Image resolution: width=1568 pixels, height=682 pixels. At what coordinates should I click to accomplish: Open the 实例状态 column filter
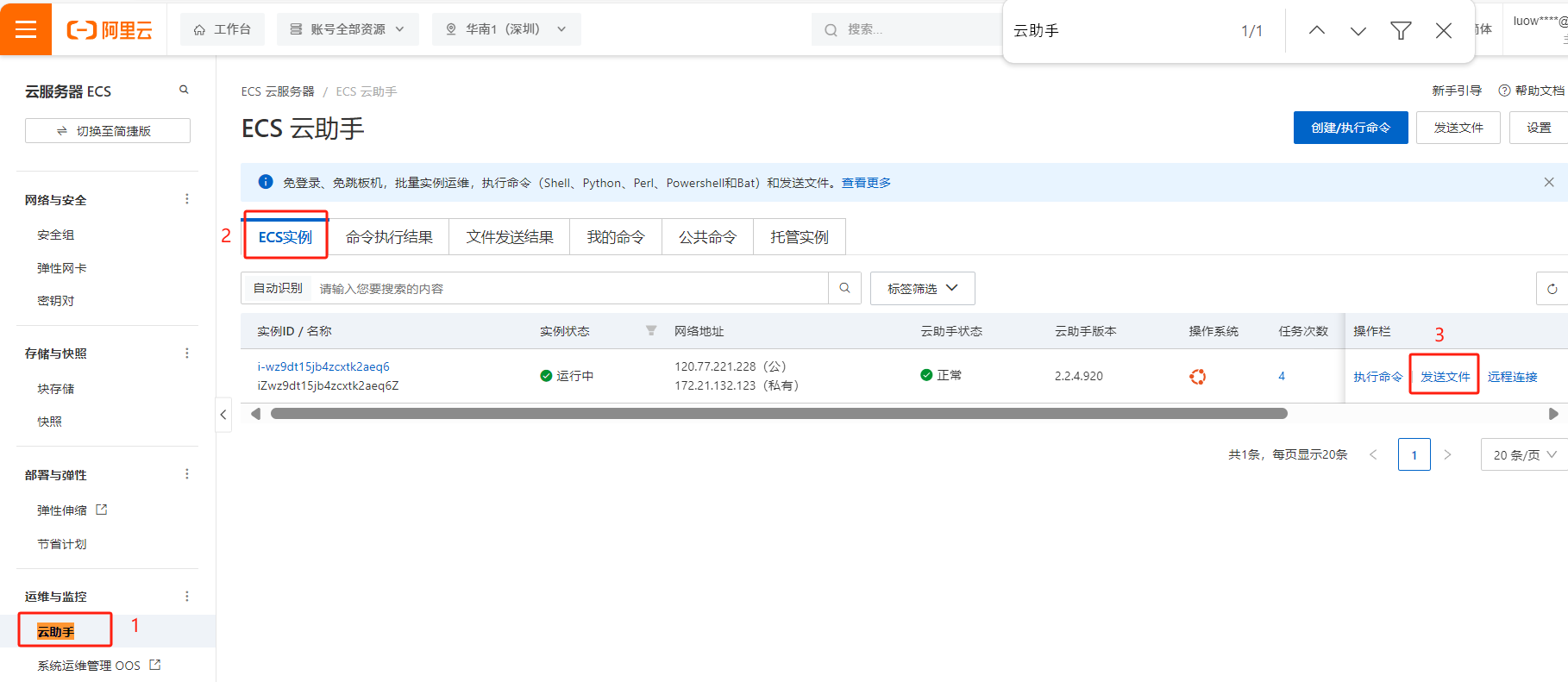(651, 331)
